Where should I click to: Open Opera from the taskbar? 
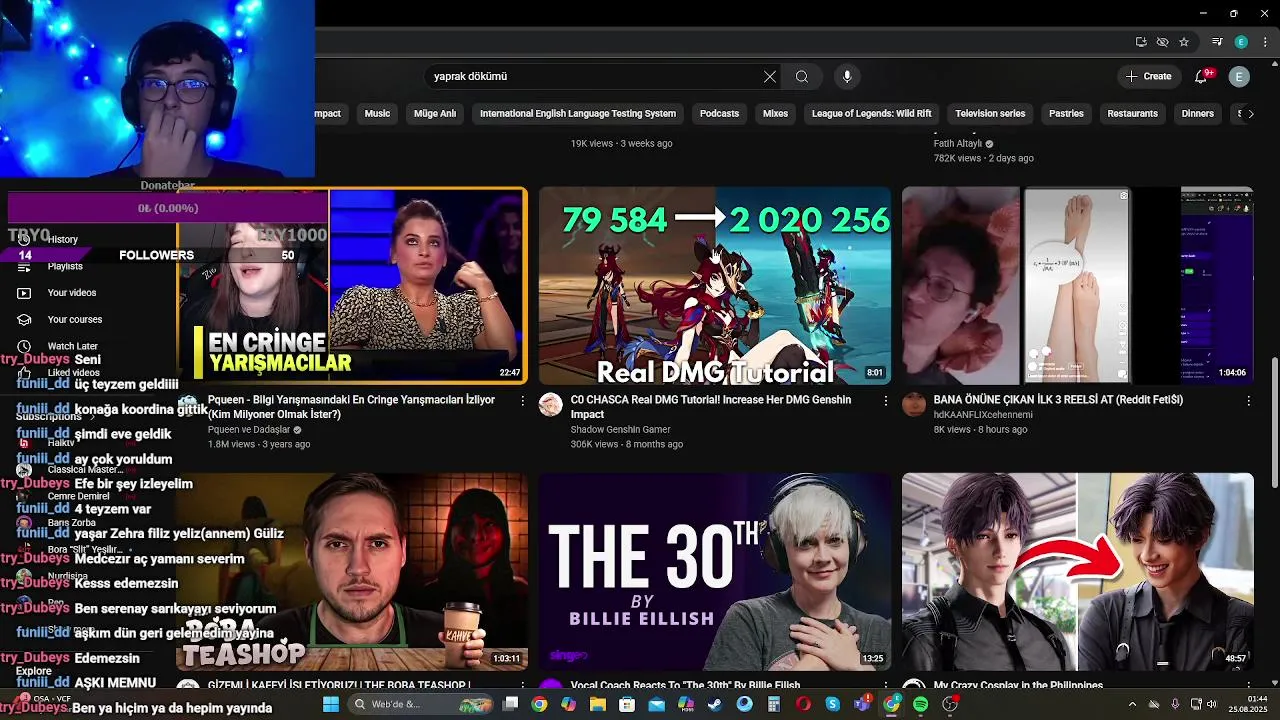(803, 704)
